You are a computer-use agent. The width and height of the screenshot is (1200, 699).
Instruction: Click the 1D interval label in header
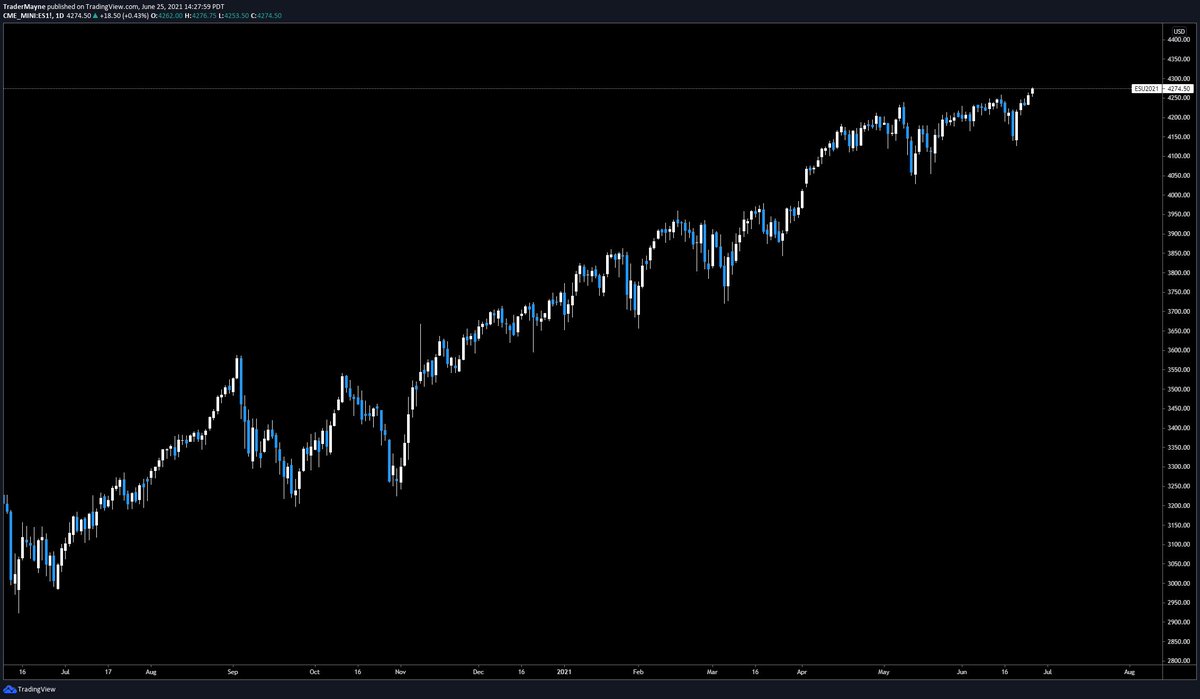click(x=62, y=14)
